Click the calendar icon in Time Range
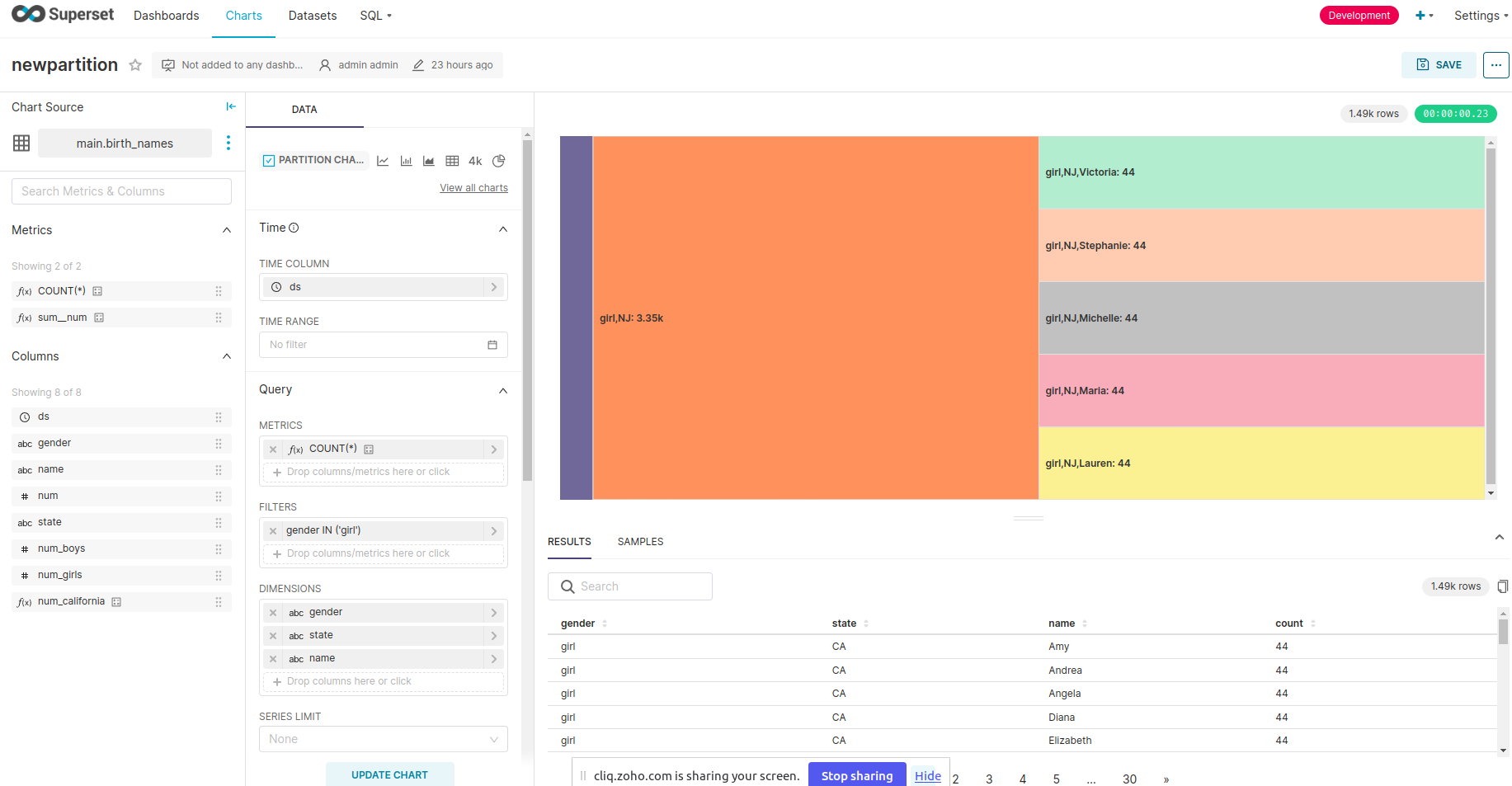1512x786 pixels. (492, 344)
